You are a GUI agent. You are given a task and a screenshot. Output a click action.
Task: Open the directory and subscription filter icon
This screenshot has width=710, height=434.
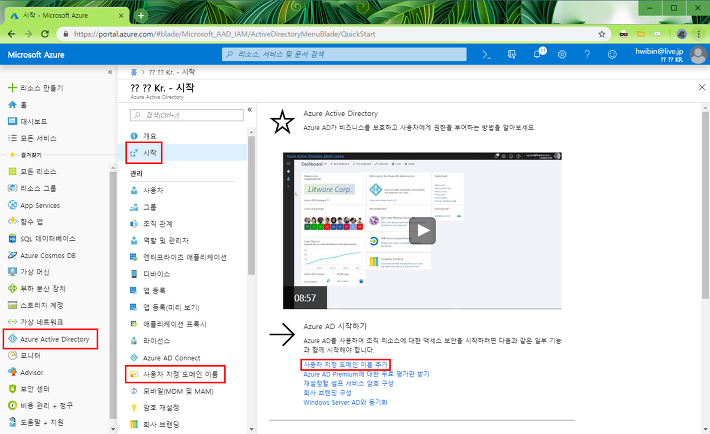point(512,54)
